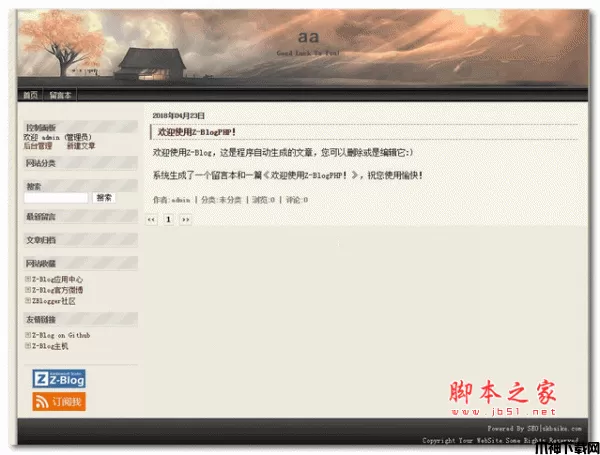Open Z-Blog主机 link
The width and height of the screenshot is (600, 455).
[x=50, y=346]
